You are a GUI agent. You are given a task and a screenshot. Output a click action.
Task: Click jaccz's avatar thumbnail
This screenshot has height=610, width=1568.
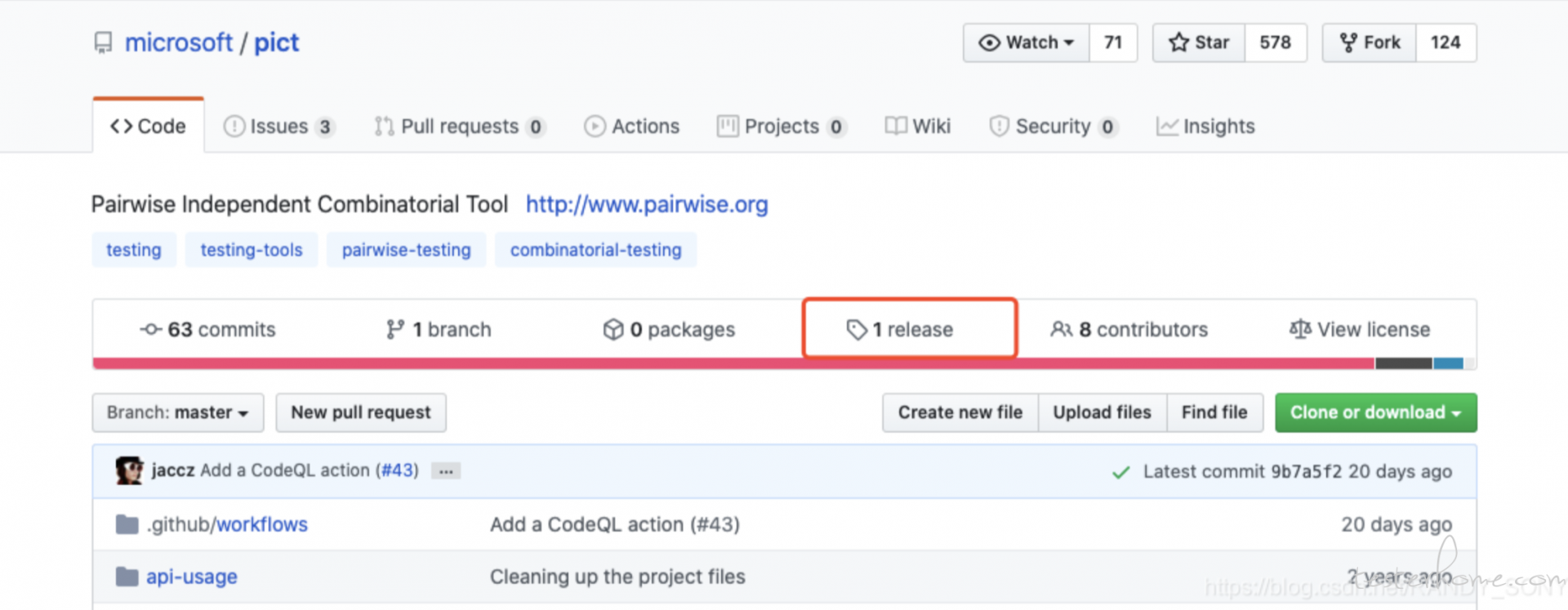pyautogui.click(x=129, y=470)
